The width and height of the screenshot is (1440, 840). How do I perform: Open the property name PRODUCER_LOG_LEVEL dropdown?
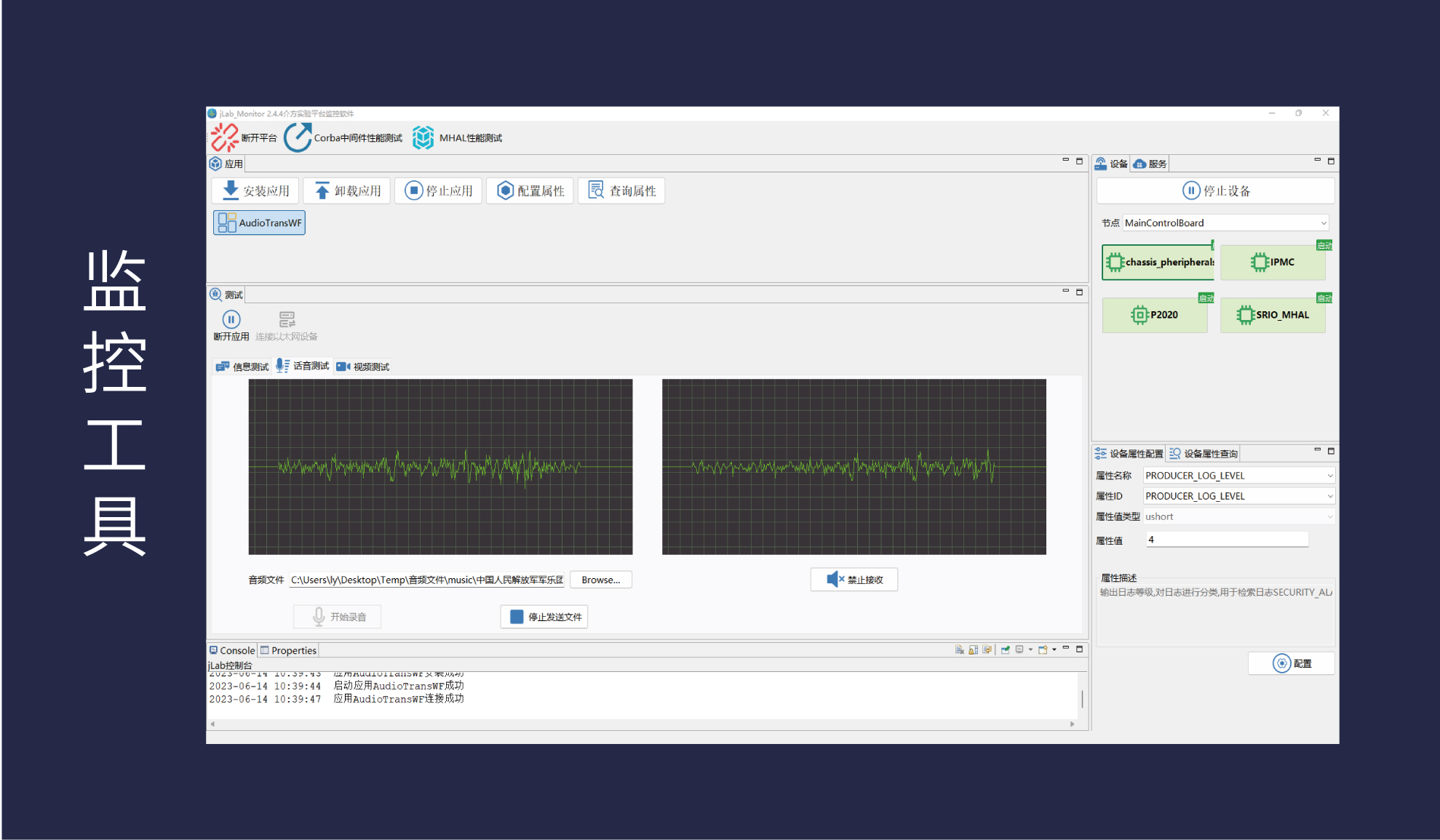point(1329,476)
